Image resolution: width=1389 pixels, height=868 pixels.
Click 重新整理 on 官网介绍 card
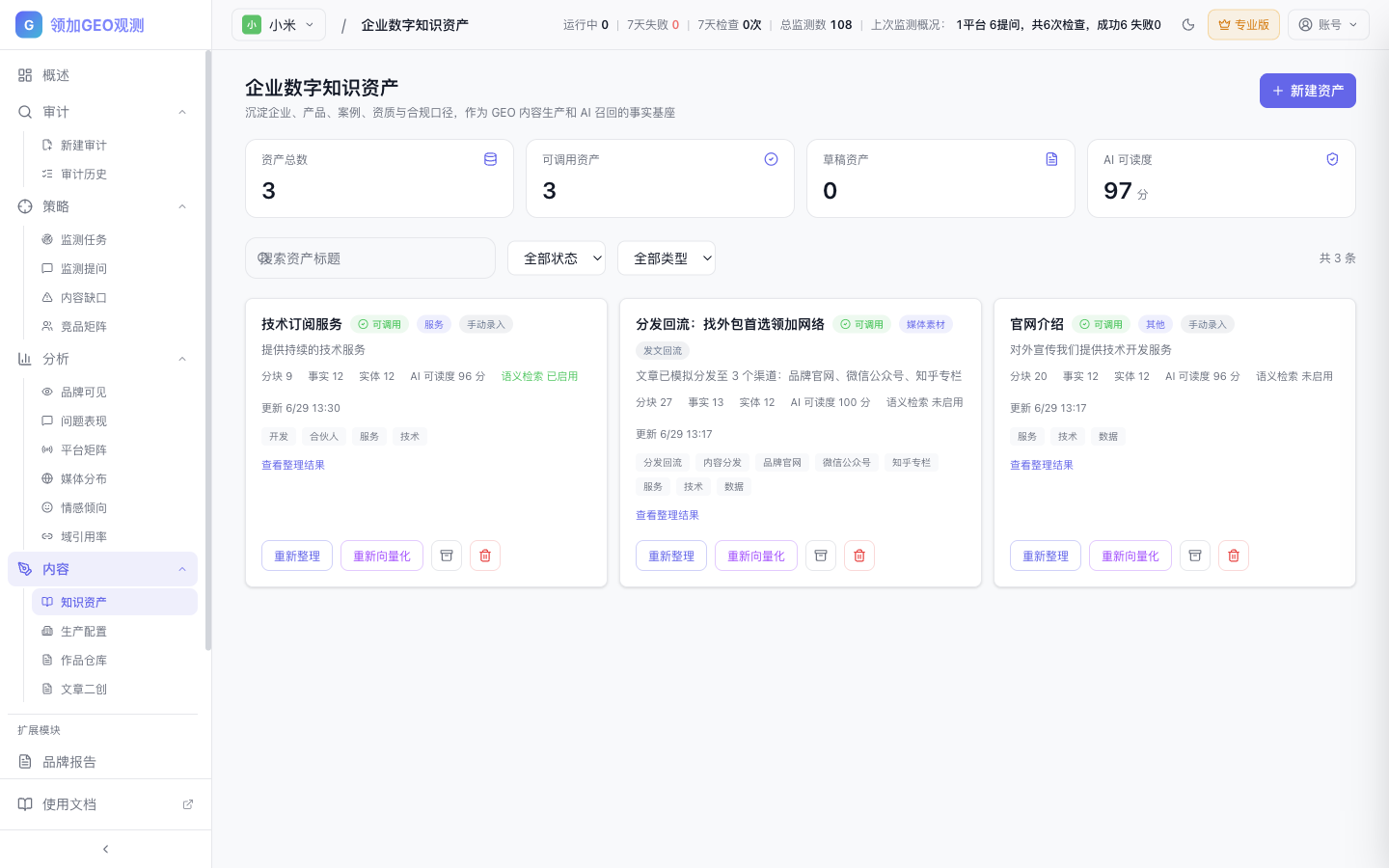pyautogui.click(x=1046, y=556)
